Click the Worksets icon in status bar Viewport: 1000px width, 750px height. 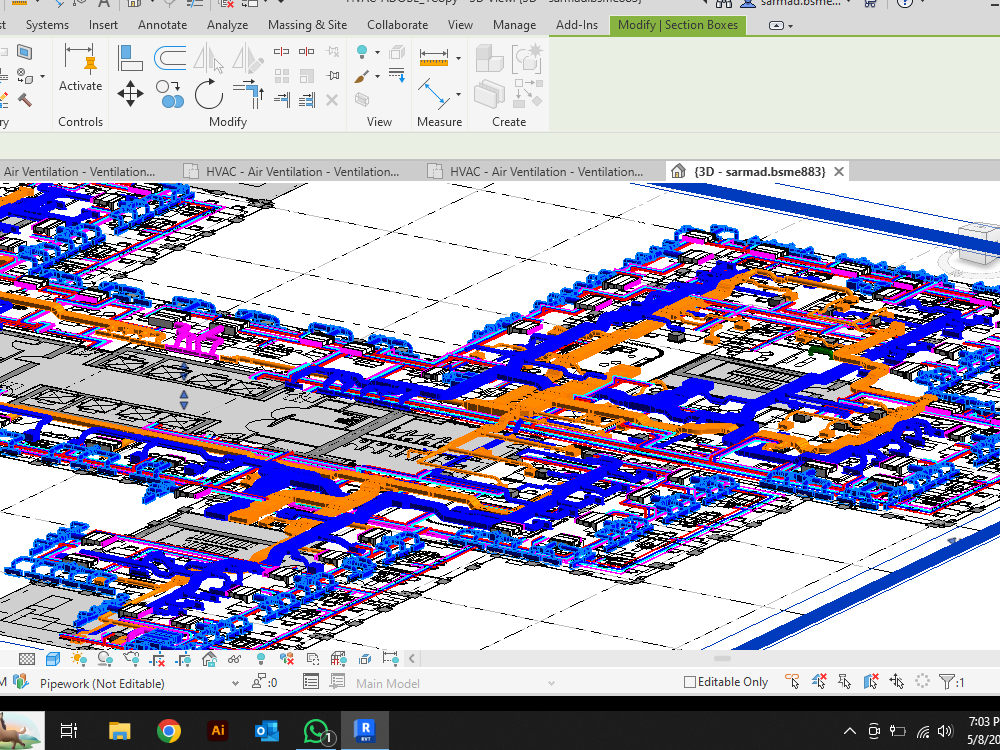[x=21, y=682]
